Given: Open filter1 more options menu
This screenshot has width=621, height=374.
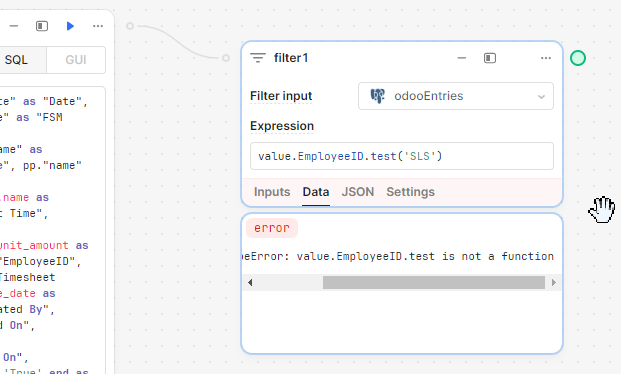Looking at the screenshot, I should click(546, 58).
